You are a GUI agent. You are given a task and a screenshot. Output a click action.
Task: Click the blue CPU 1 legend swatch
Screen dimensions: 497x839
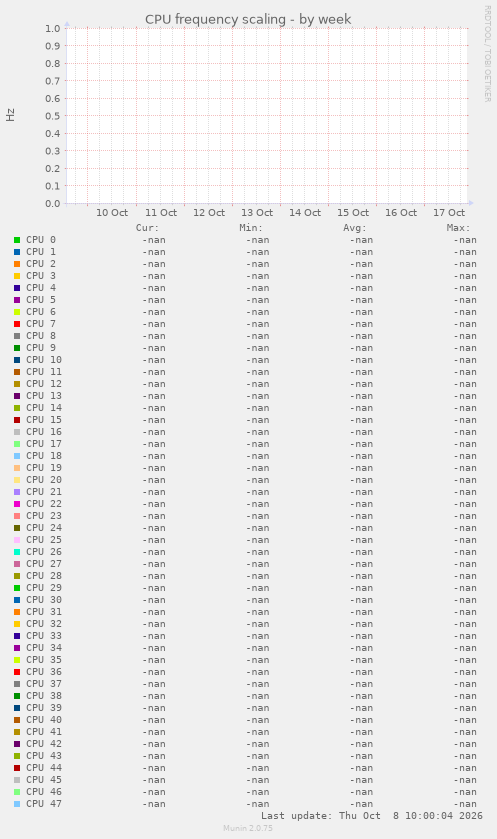point(17,251)
